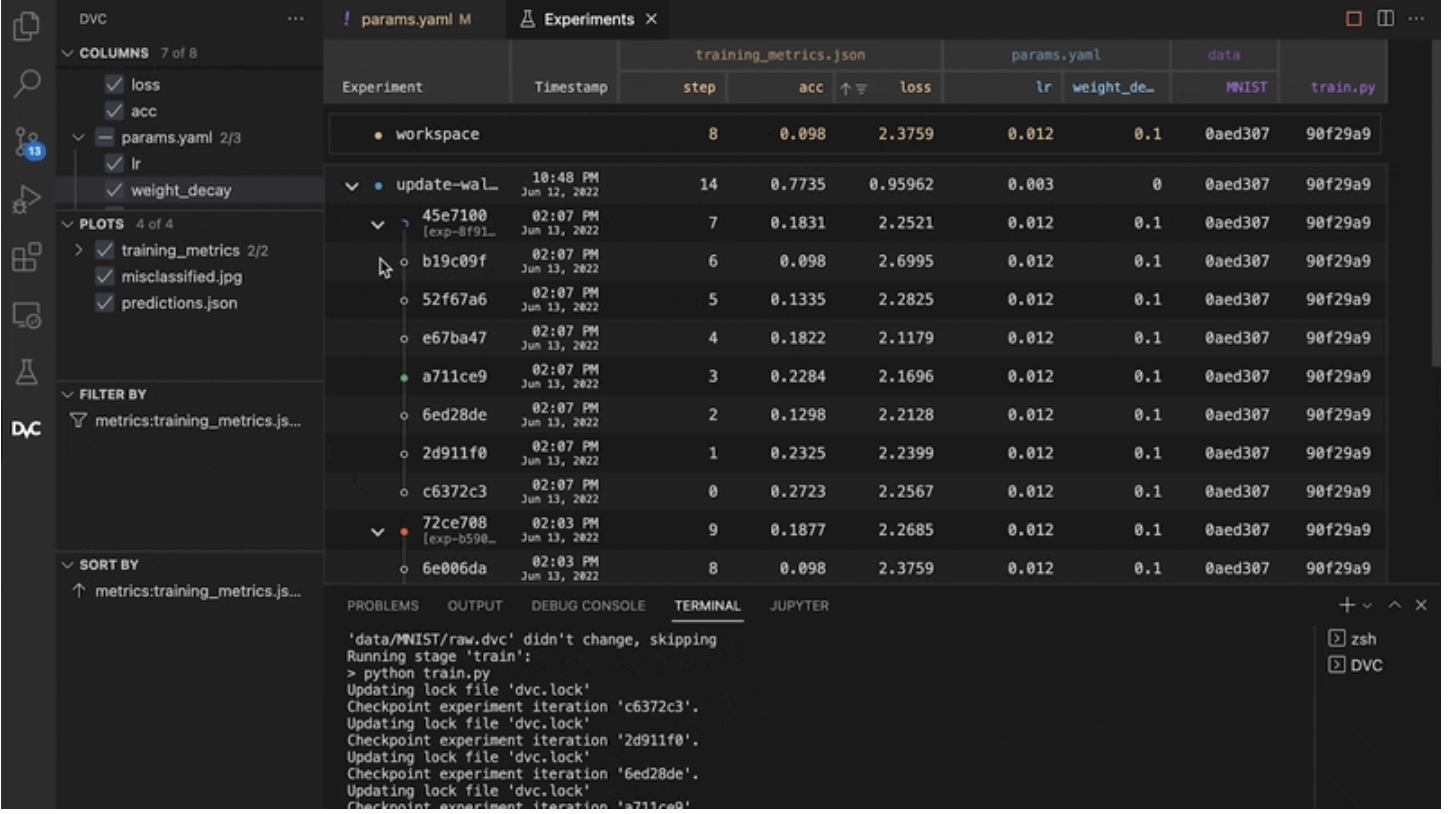The width and height of the screenshot is (1448, 814).
Task: Collapse the COLUMNS section
Action: [x=68, y=53]
